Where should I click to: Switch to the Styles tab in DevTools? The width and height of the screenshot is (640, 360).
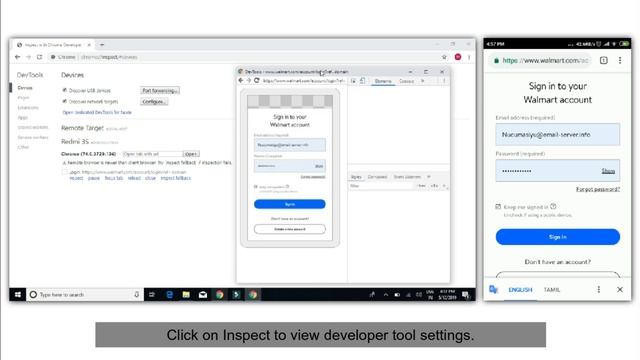point(356,177)
